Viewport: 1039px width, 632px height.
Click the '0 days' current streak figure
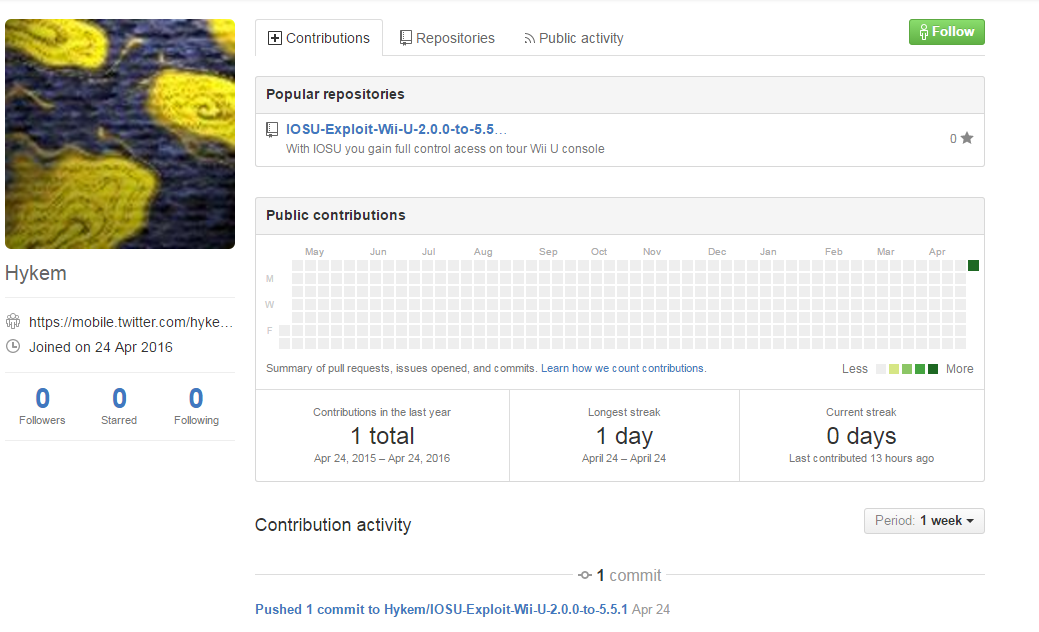point(861,436)
